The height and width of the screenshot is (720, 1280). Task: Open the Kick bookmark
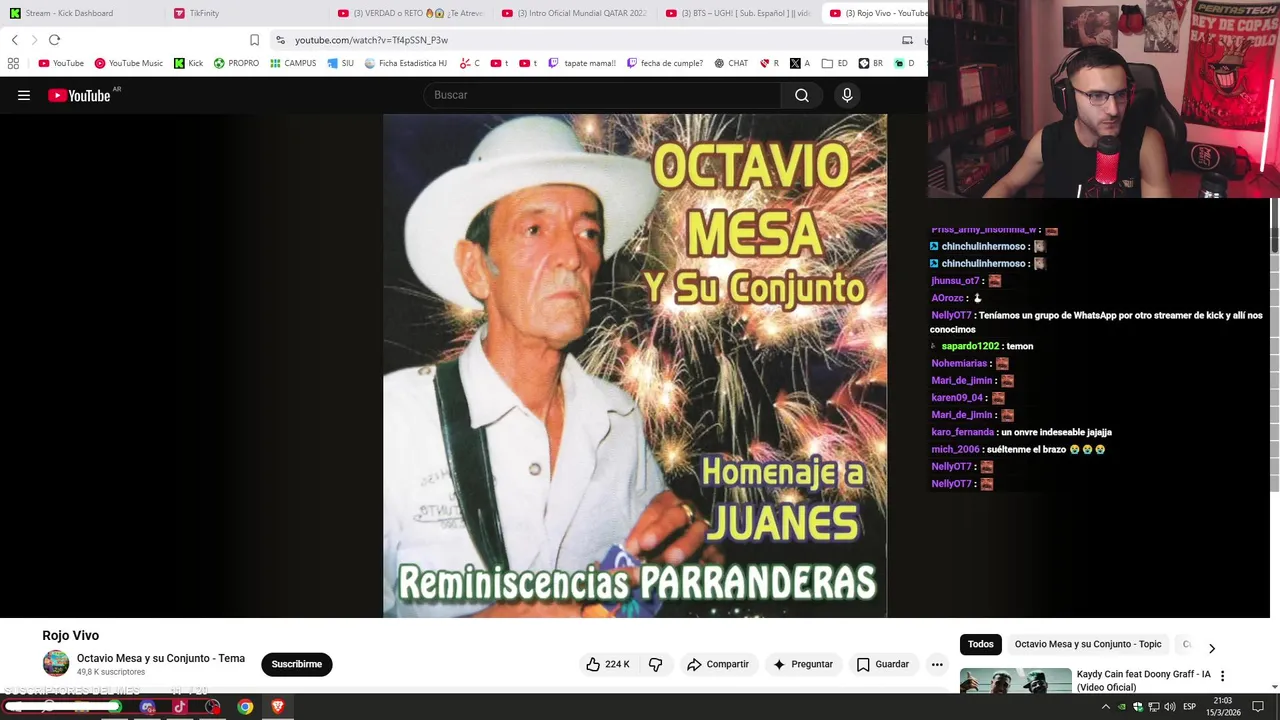click(188, 63)
